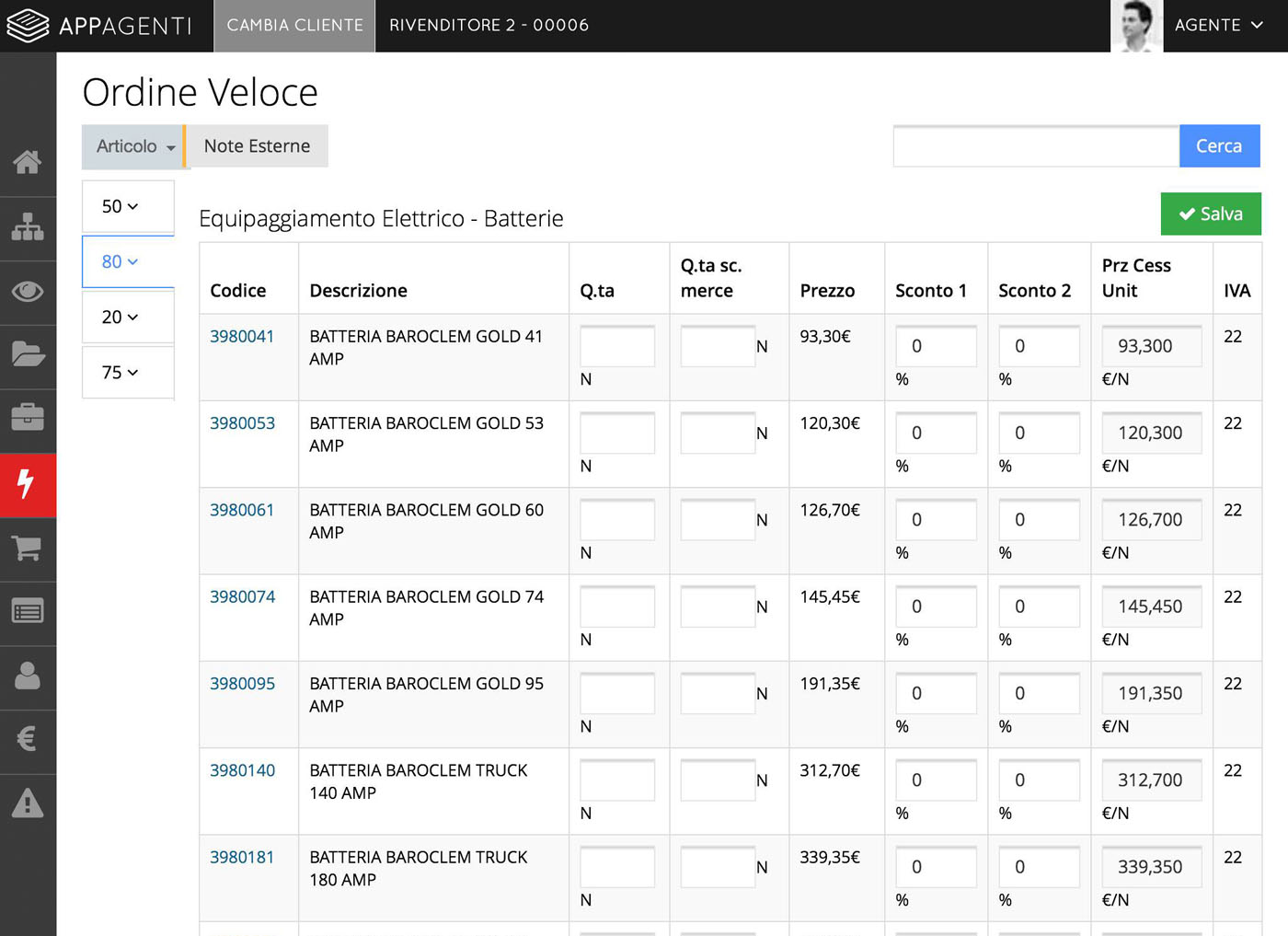Viewport: 1288px width, 936px height.
Task: Open article code 3980074 link
Action: (242, 597)
